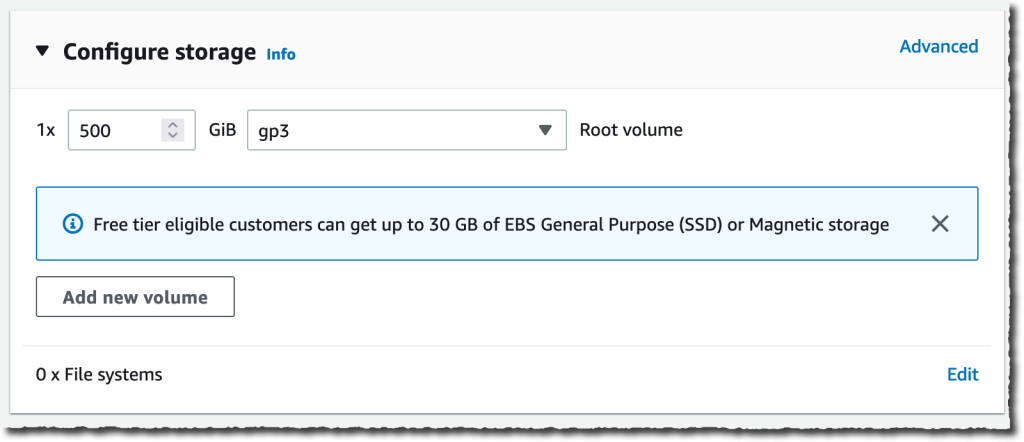Image resolution: width=1024 pixels, height=442 pixels.
Task: Click the arrow on the gp3 dropdown
Action: [x=545, y=131]
